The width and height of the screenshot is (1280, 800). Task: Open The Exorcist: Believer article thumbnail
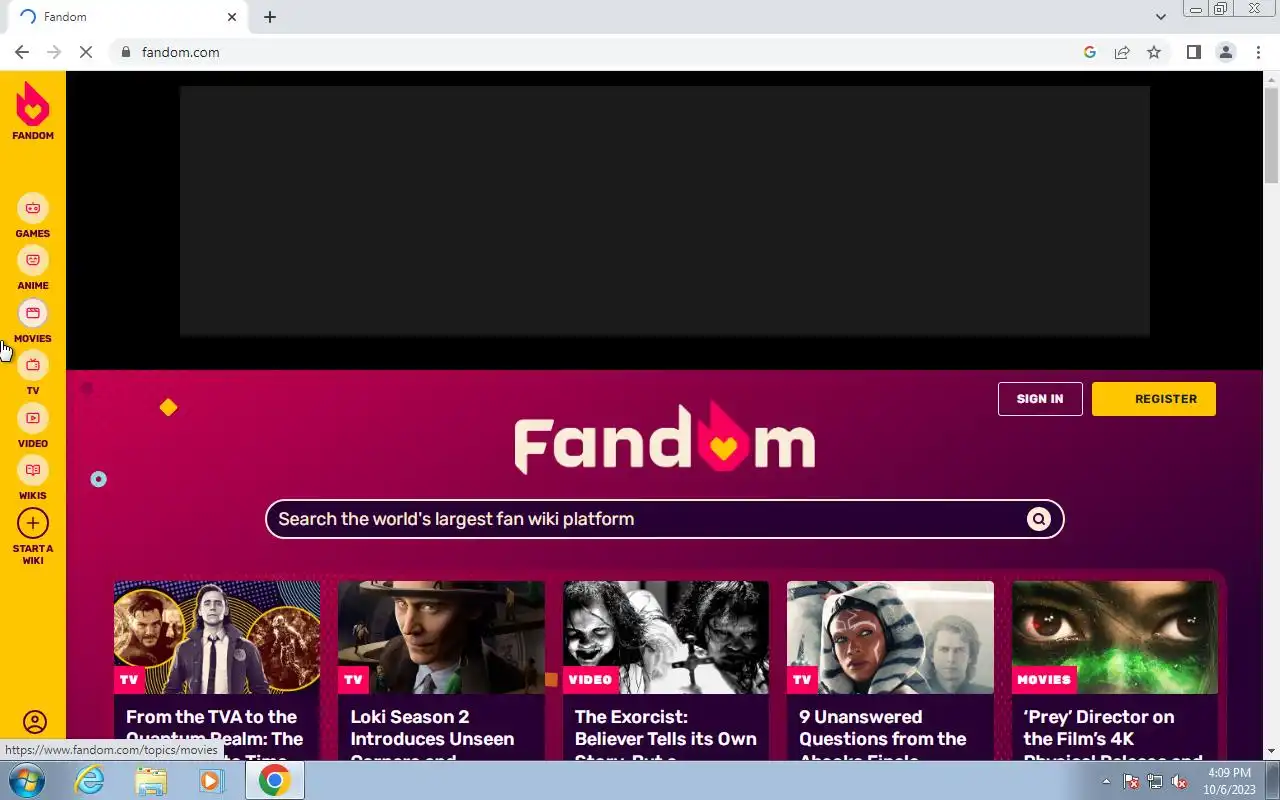pos(666,638)
